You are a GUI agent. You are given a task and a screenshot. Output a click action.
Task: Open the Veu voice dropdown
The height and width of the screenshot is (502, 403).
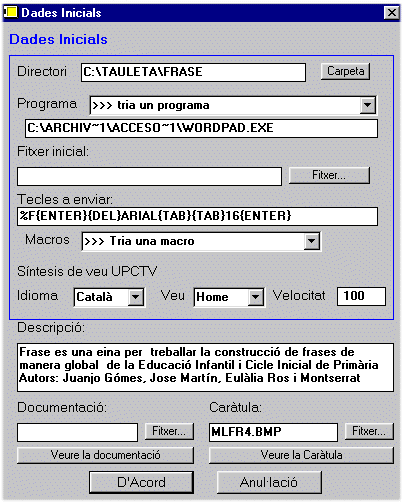click(x=256, y=297)
